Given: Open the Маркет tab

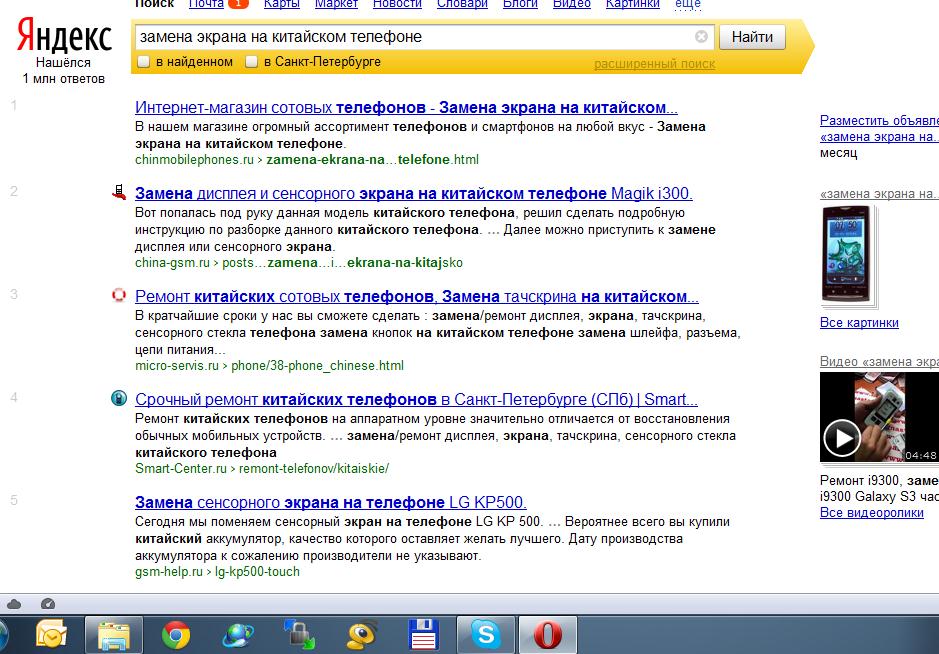Looking at the screenshot, I should click(337, 4).
